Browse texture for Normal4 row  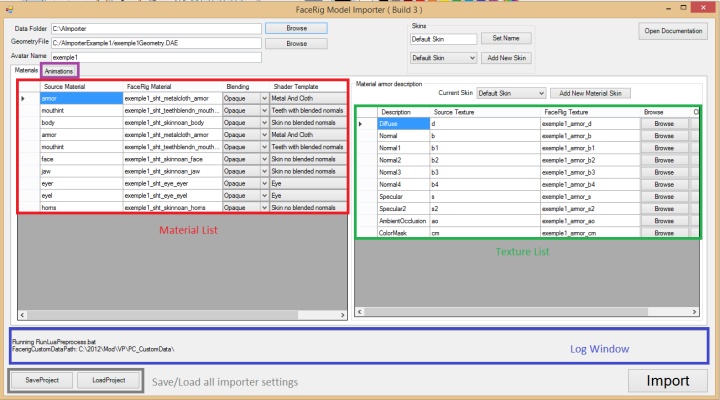click(x=664, y=184)
